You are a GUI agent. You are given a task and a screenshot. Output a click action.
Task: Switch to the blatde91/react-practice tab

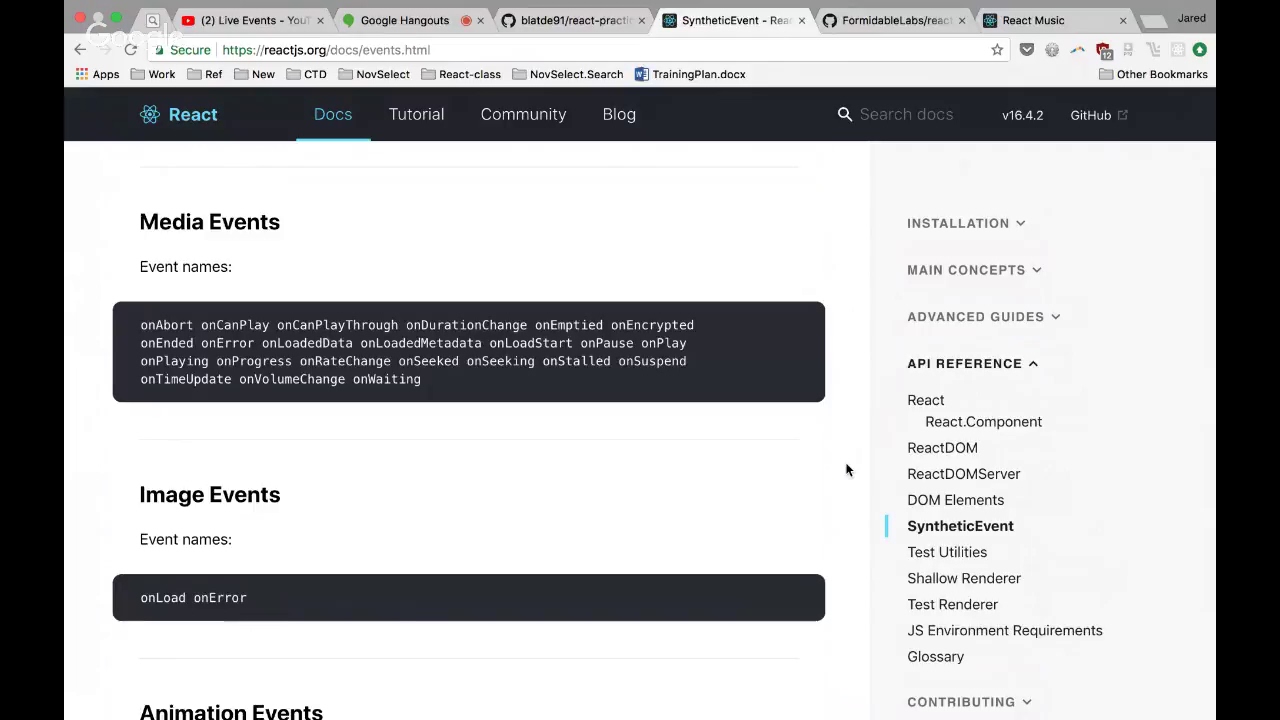pos(570,20)
